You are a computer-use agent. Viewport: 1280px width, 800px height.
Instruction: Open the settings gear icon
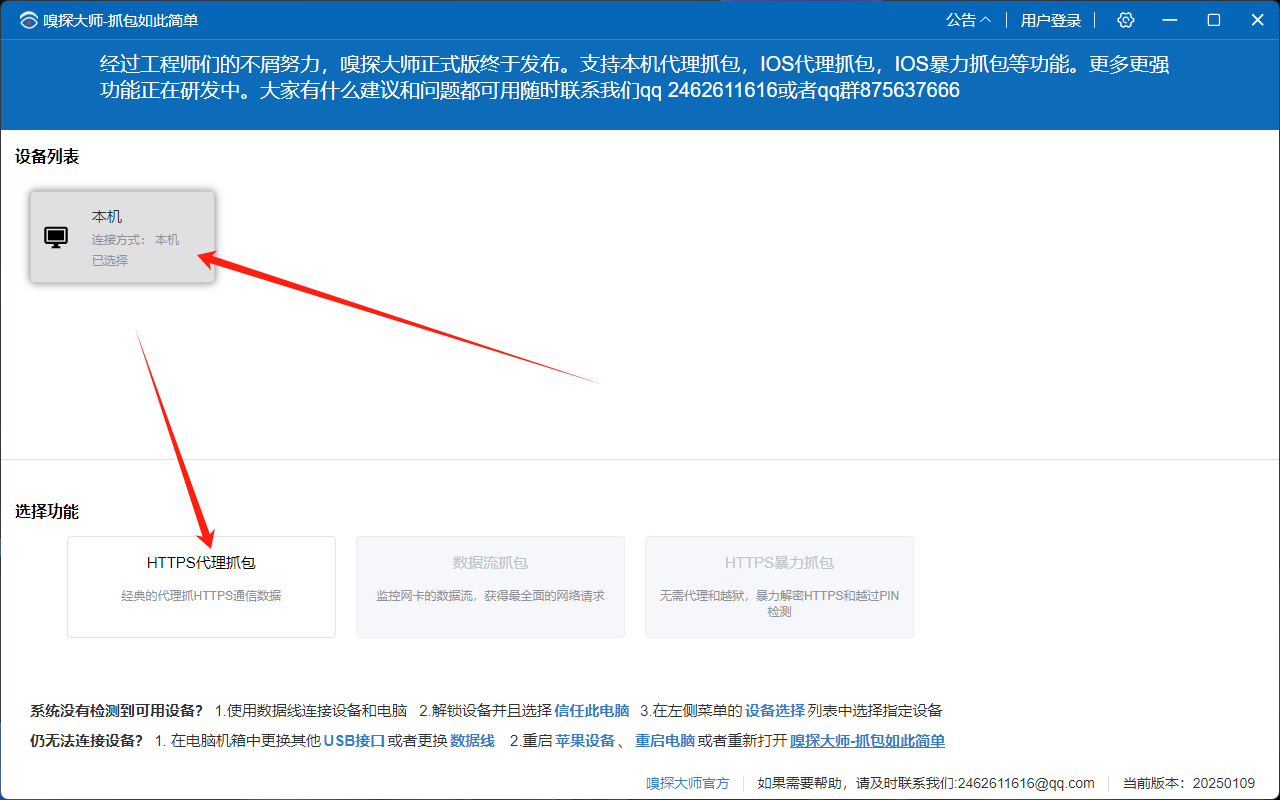(1126, 20)
